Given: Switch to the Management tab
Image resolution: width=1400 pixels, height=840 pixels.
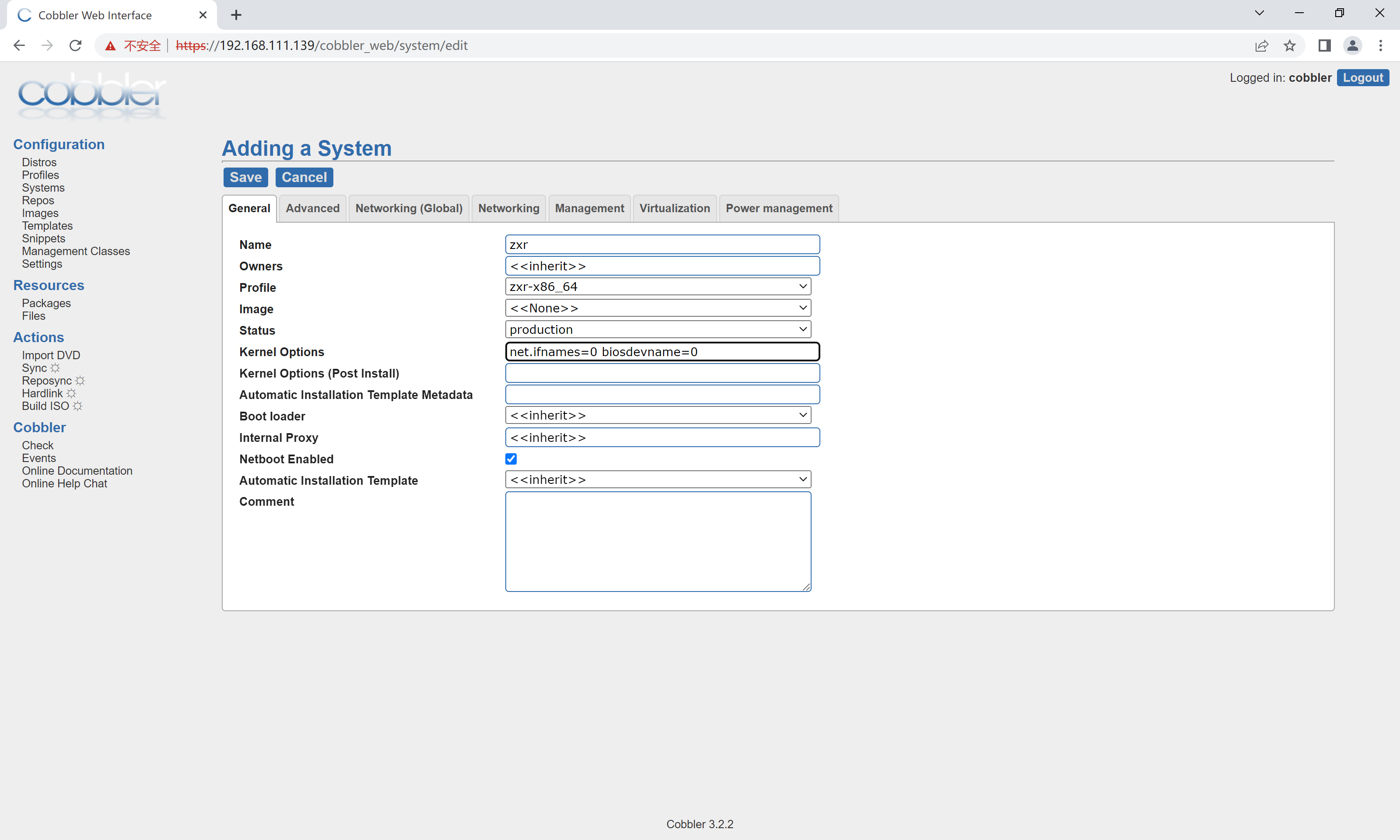Looking at the screenshot, I should [589, 208].
